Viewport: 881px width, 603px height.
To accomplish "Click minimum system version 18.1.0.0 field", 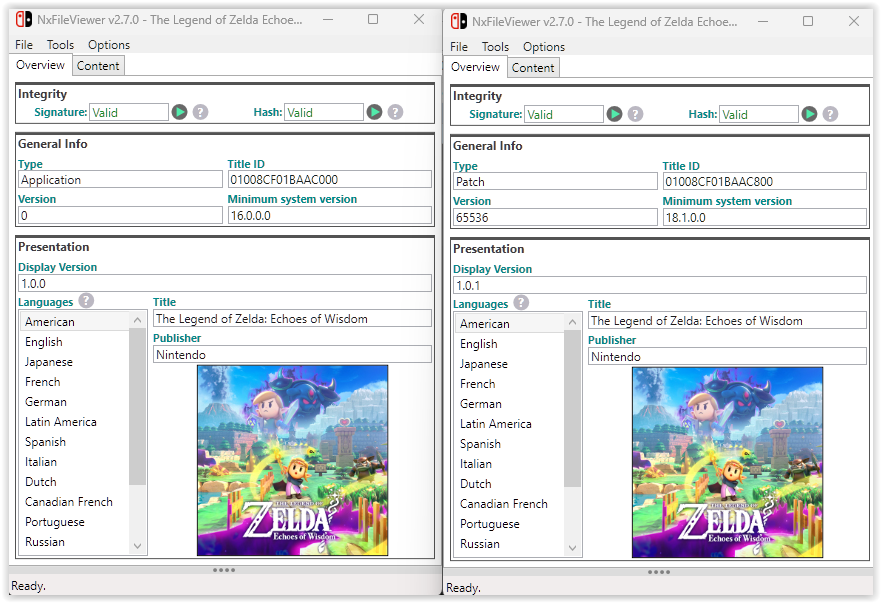I will click(x=764, y=217).
